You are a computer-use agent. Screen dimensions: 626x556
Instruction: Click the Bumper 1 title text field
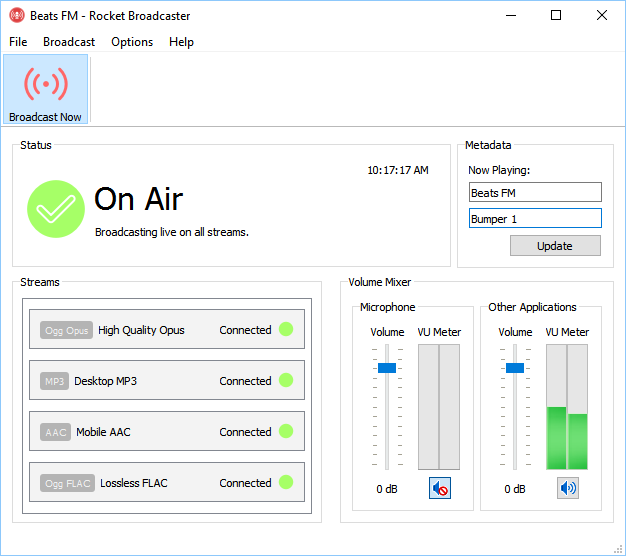pyautogui.click(x=535, y=218)
